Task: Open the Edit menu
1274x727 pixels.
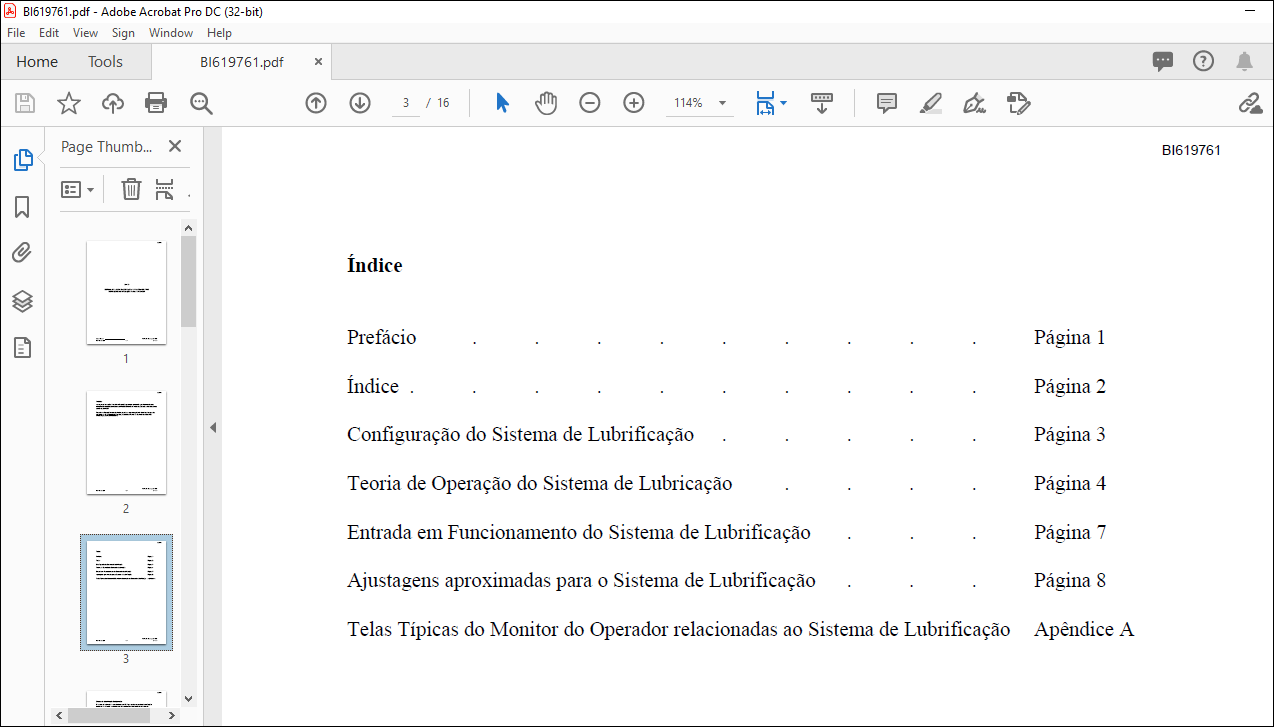Action: (49, 33)
